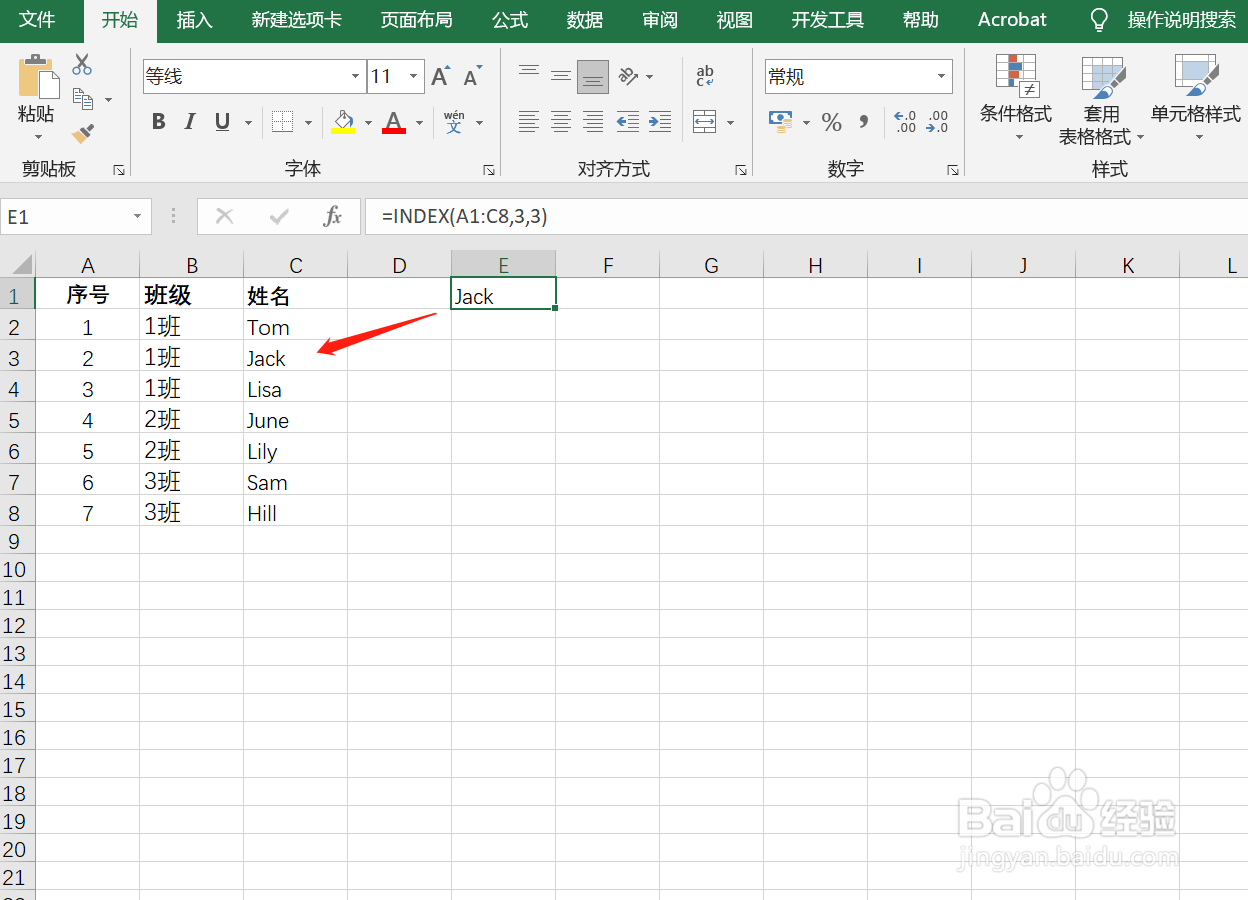Apply percent style
Image resolution: width=1248 pixels, height=900 pixels.
tap(831, 122)
